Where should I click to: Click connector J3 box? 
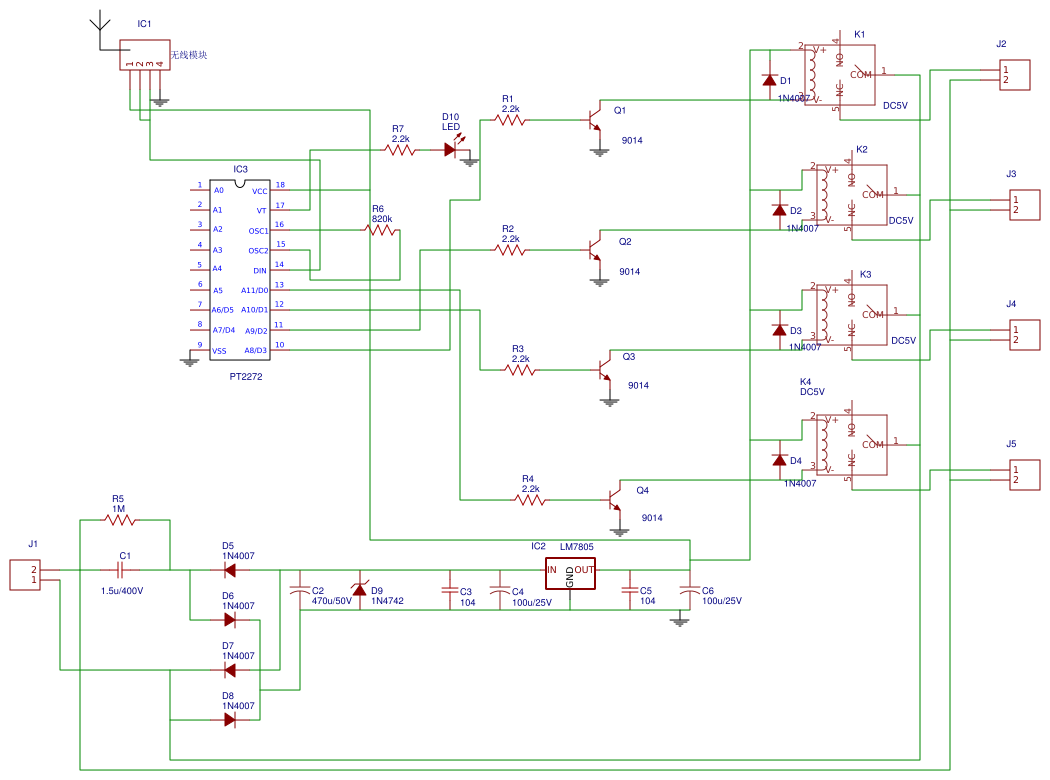pyautogui.click(x=1025, y=205)
